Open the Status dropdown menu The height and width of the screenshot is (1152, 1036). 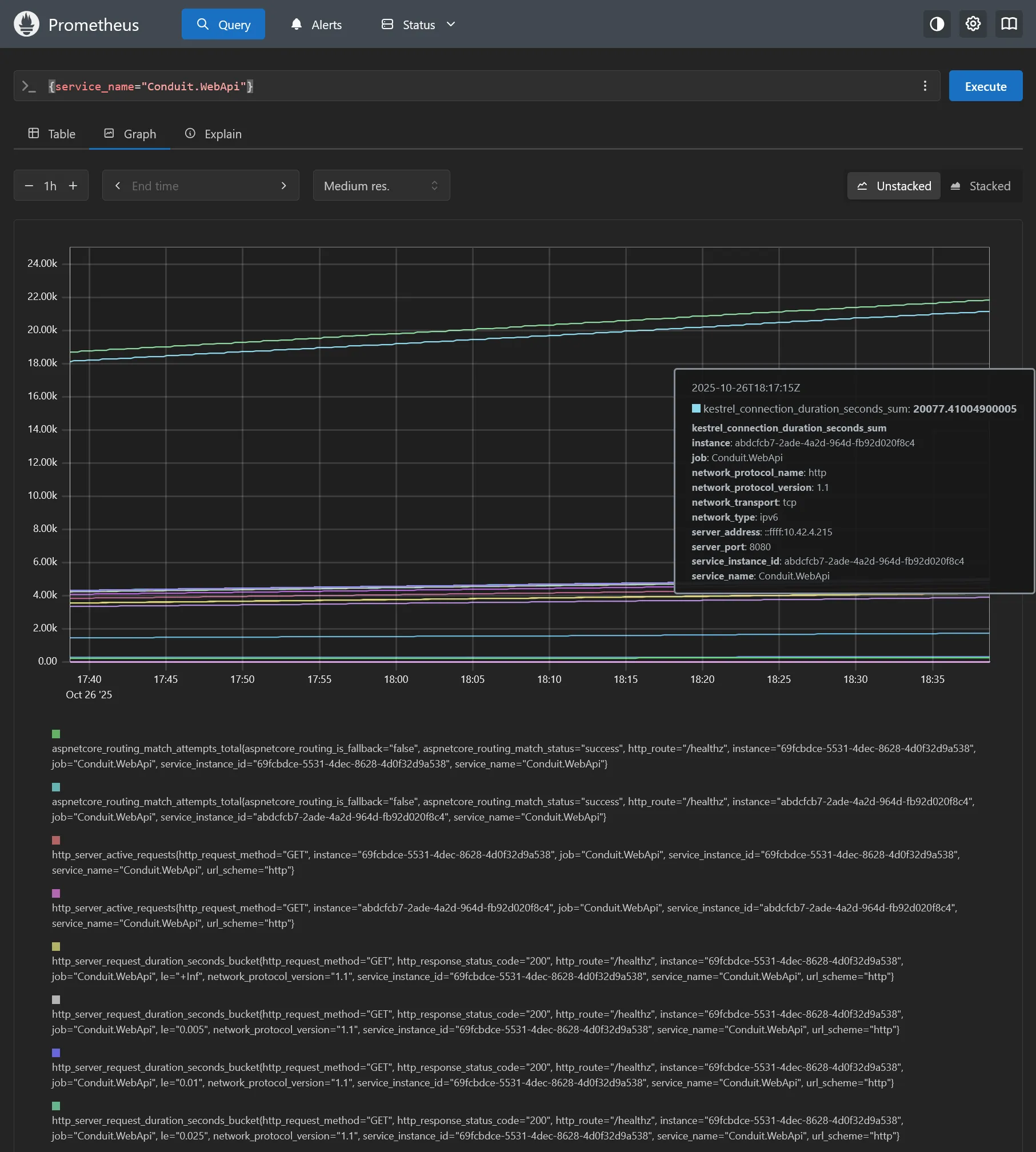pyautogui.click(x=418, y=25)
